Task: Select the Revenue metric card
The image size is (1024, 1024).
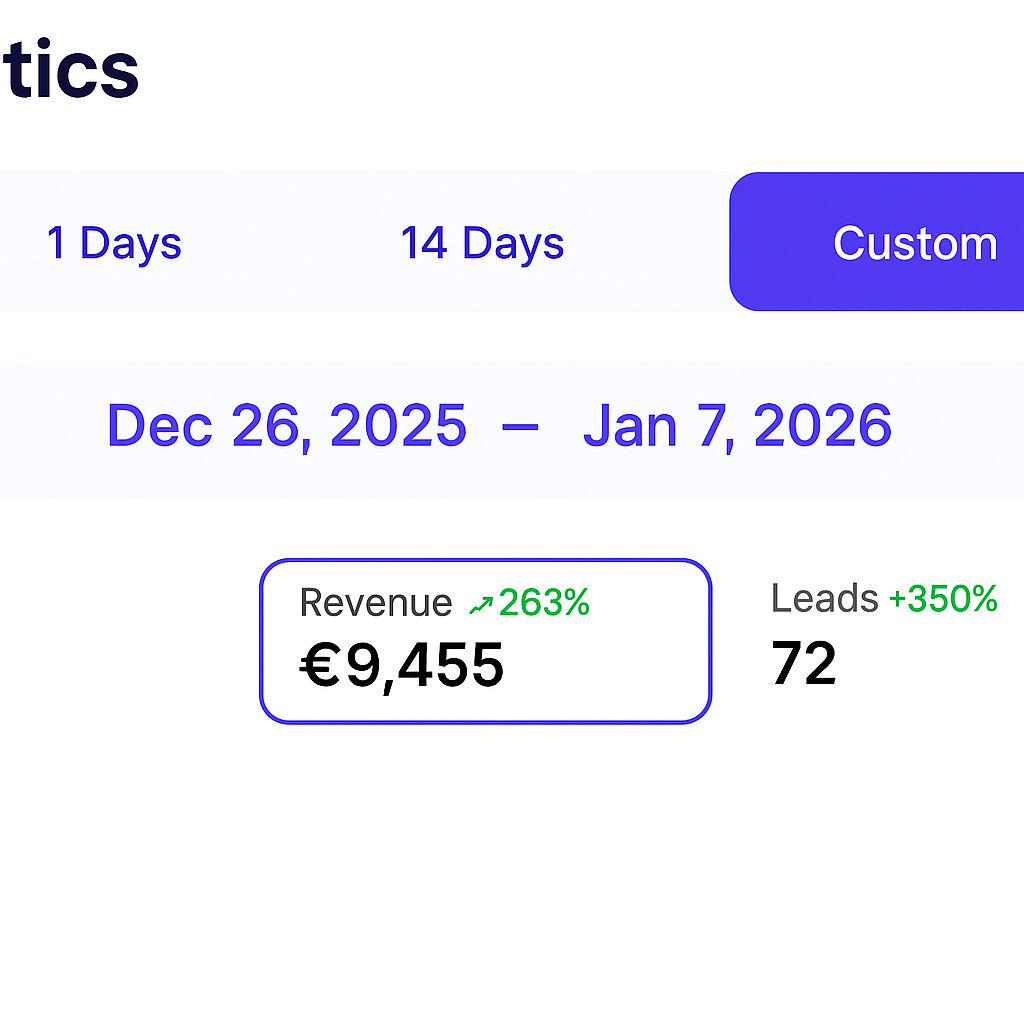Action: click(485, 640)
